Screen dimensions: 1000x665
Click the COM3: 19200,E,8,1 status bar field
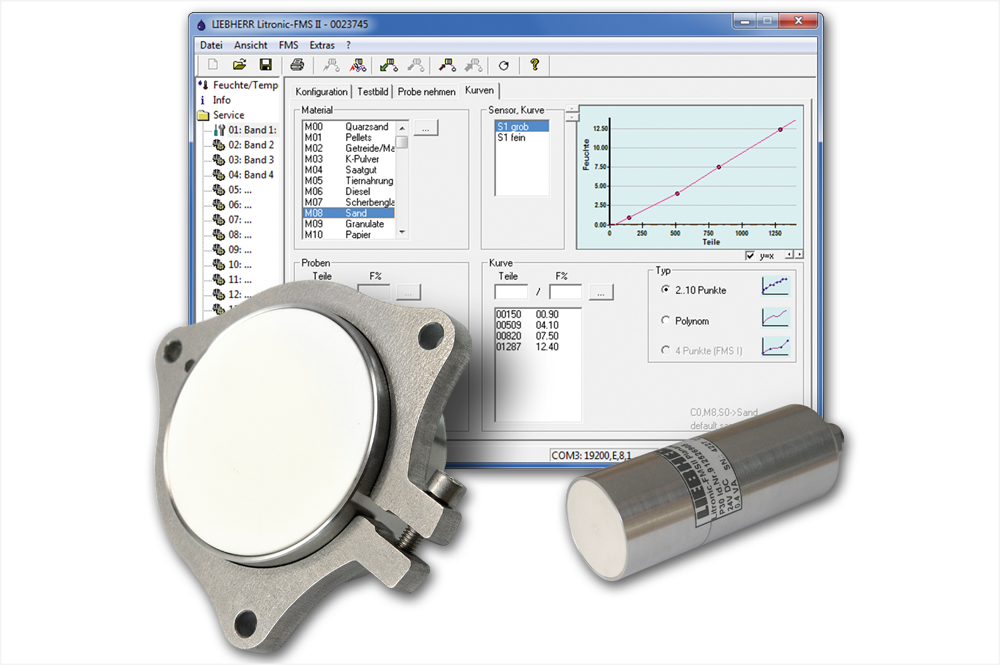[591, 455]
